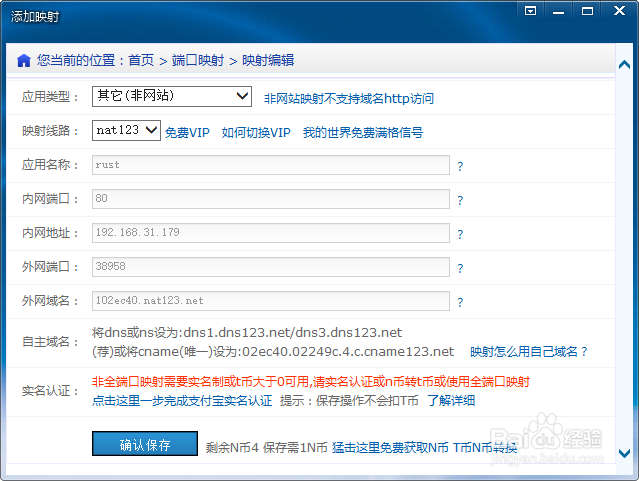Open the 首页 breadcrumb link
This screenshot has height=481, width=639.
(141, 60)
